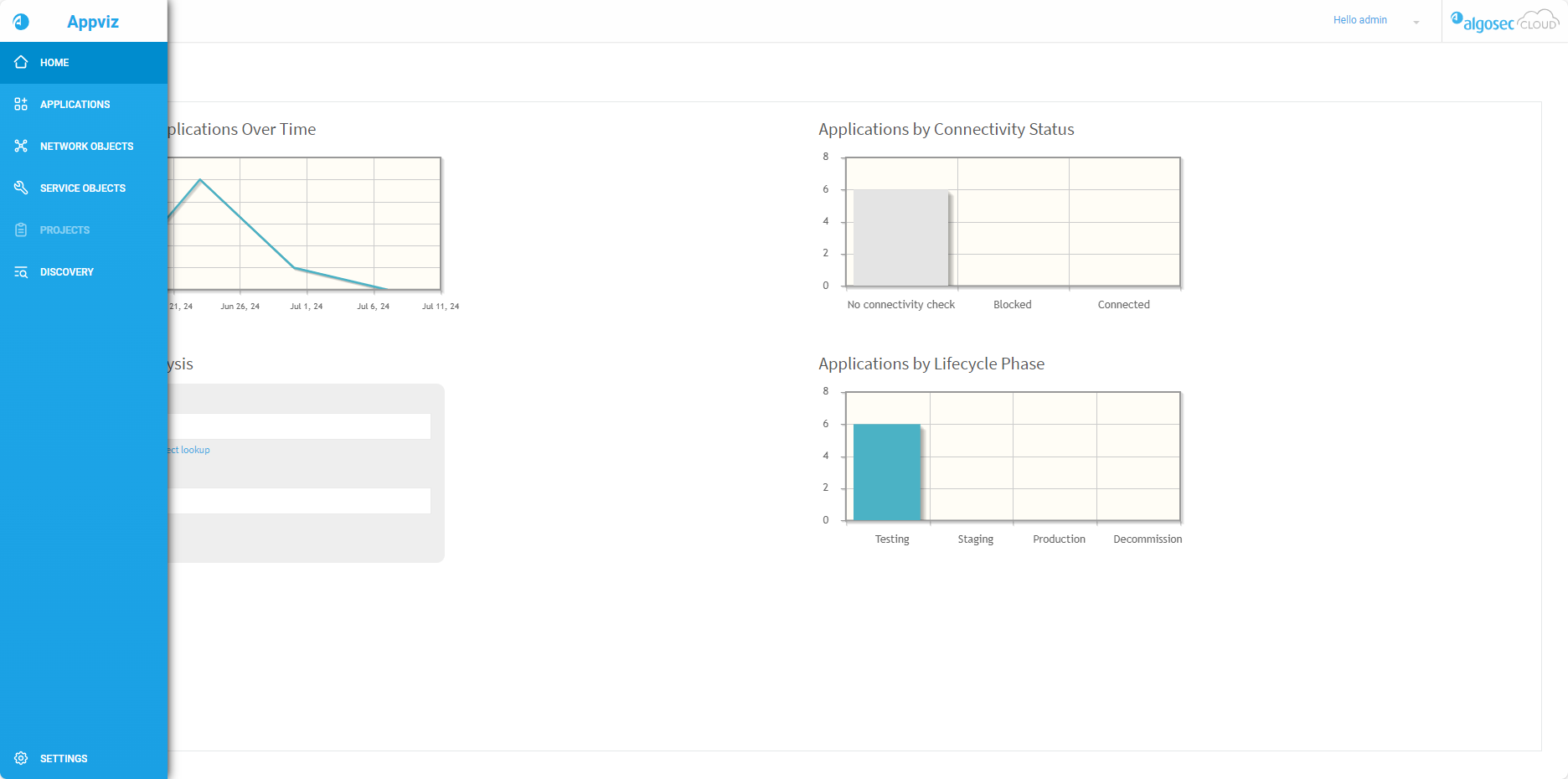Click the second analysis input field
This screenshot has width=1568, height=779.
[299, 501]
